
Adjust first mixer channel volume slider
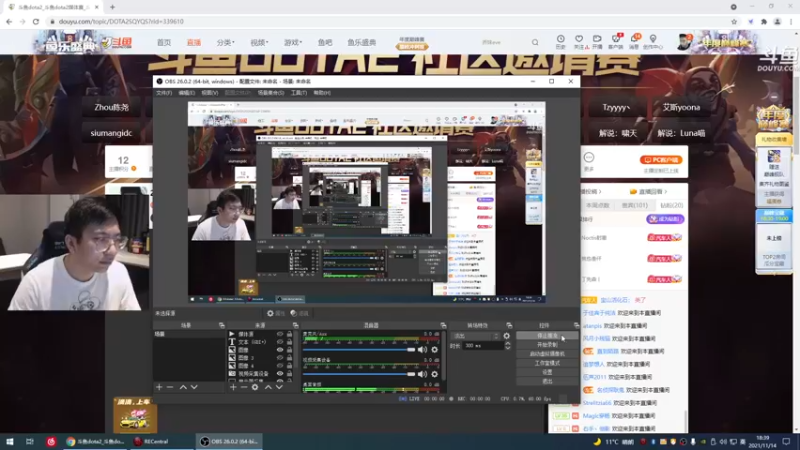359,349
